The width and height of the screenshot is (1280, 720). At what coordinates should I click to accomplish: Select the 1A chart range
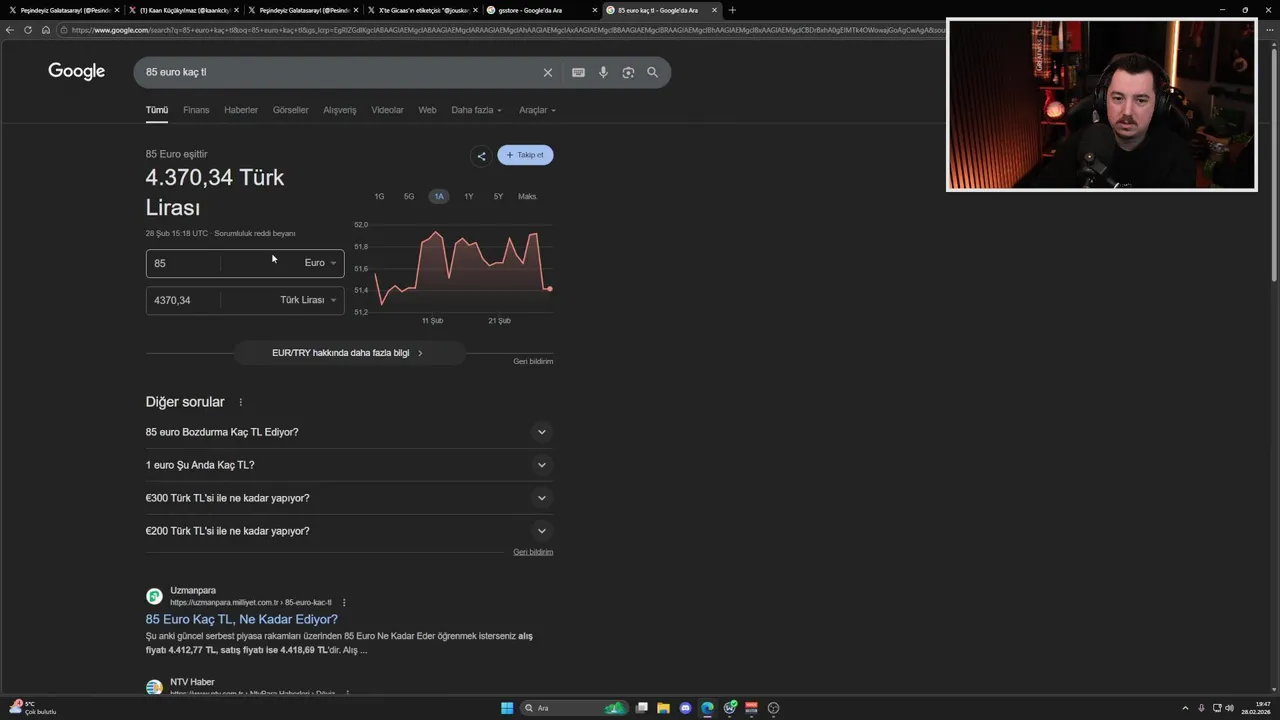(438, 196)
